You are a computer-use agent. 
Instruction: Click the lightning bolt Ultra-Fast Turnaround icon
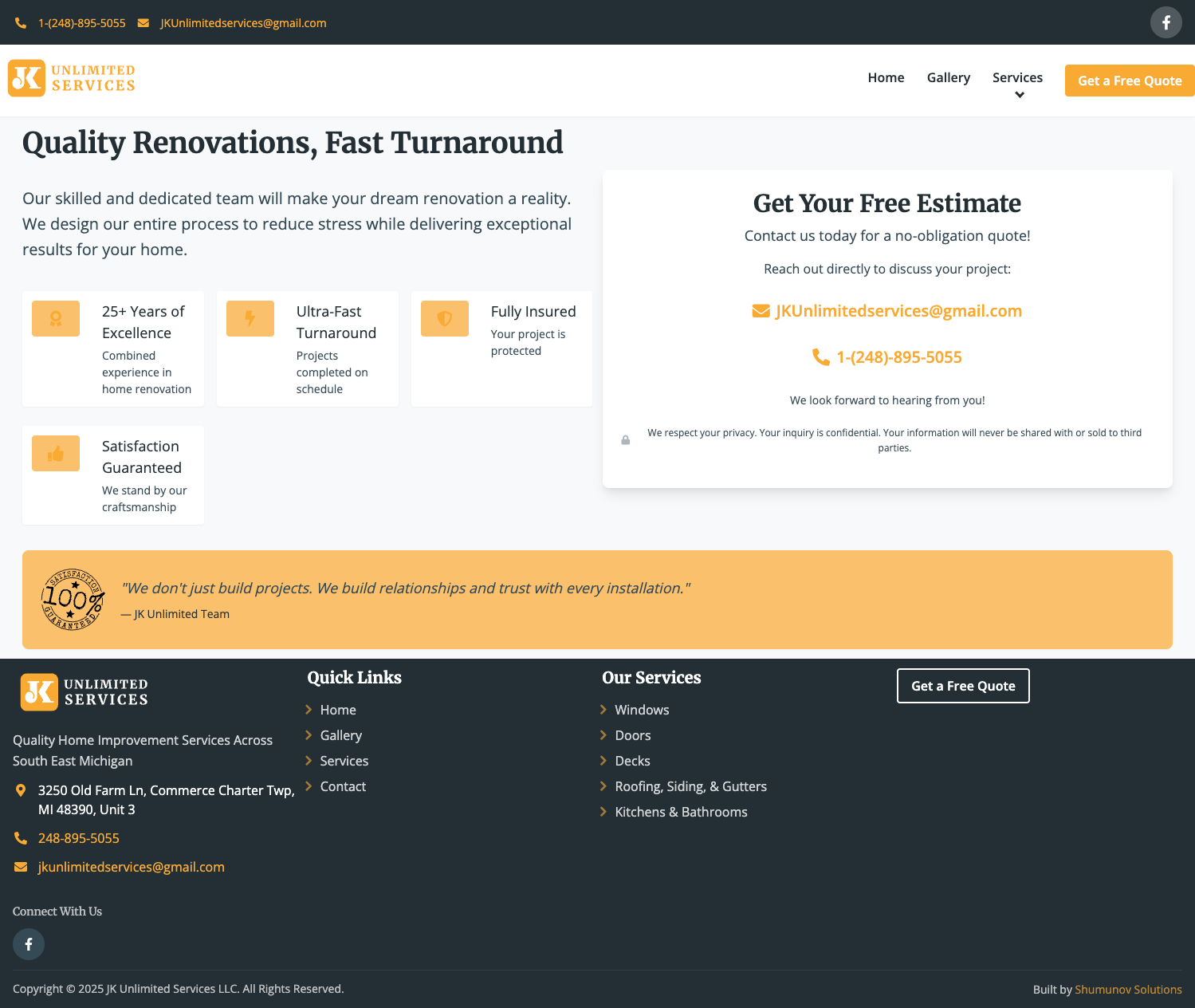point(250,318)
